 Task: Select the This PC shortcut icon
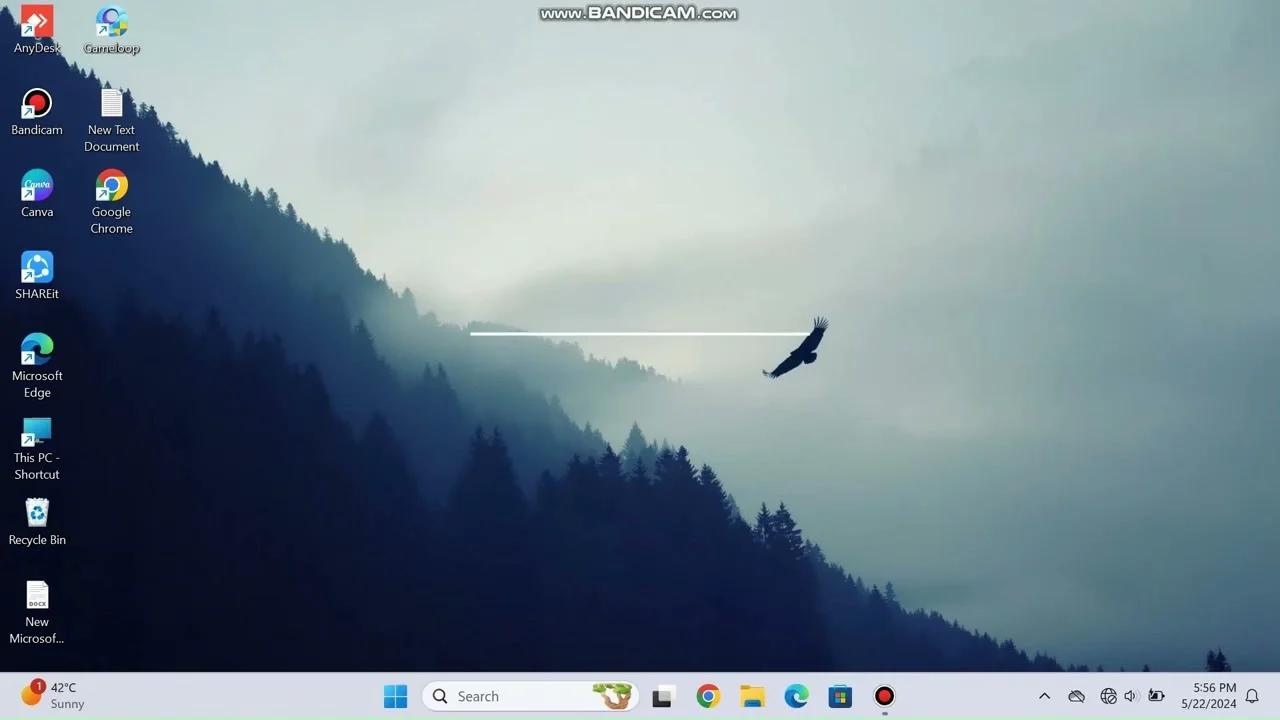click(x=37, y=432)
